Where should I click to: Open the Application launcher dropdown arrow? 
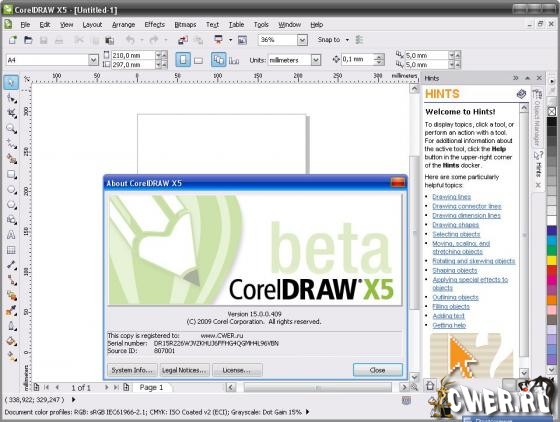(x=230, y=40)
